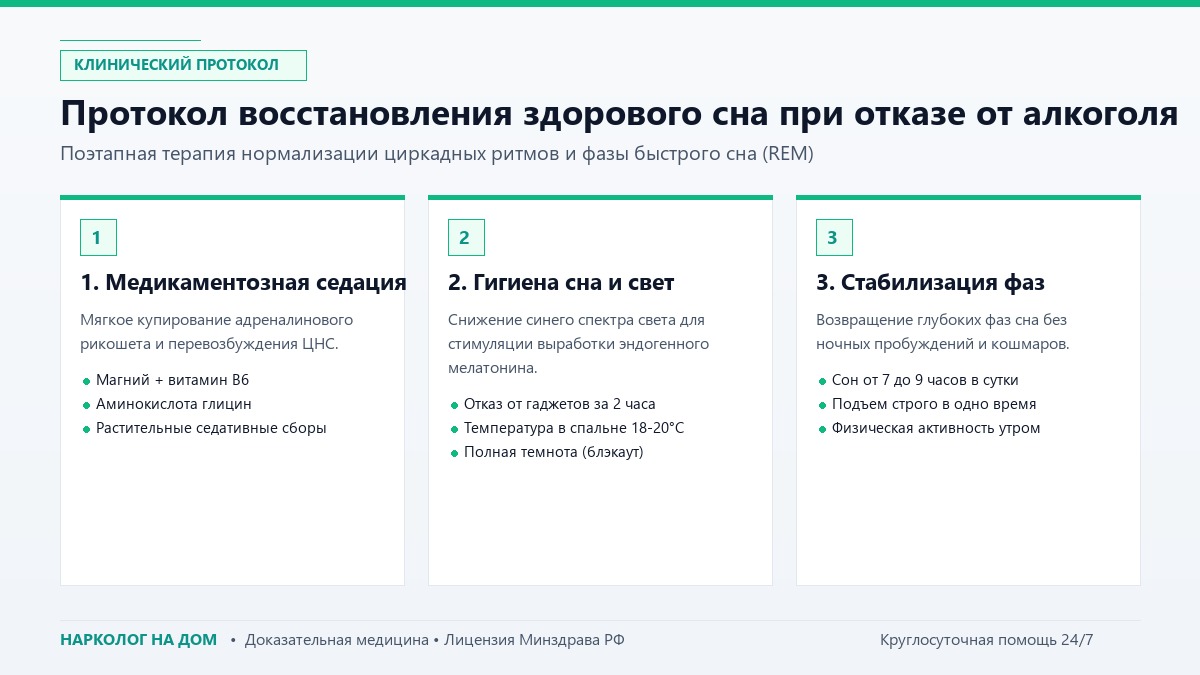Click footer text 'Лицензия Минздрава РФ'
This screenshot has height=675, width=1200.
click(x=534, y=640)
